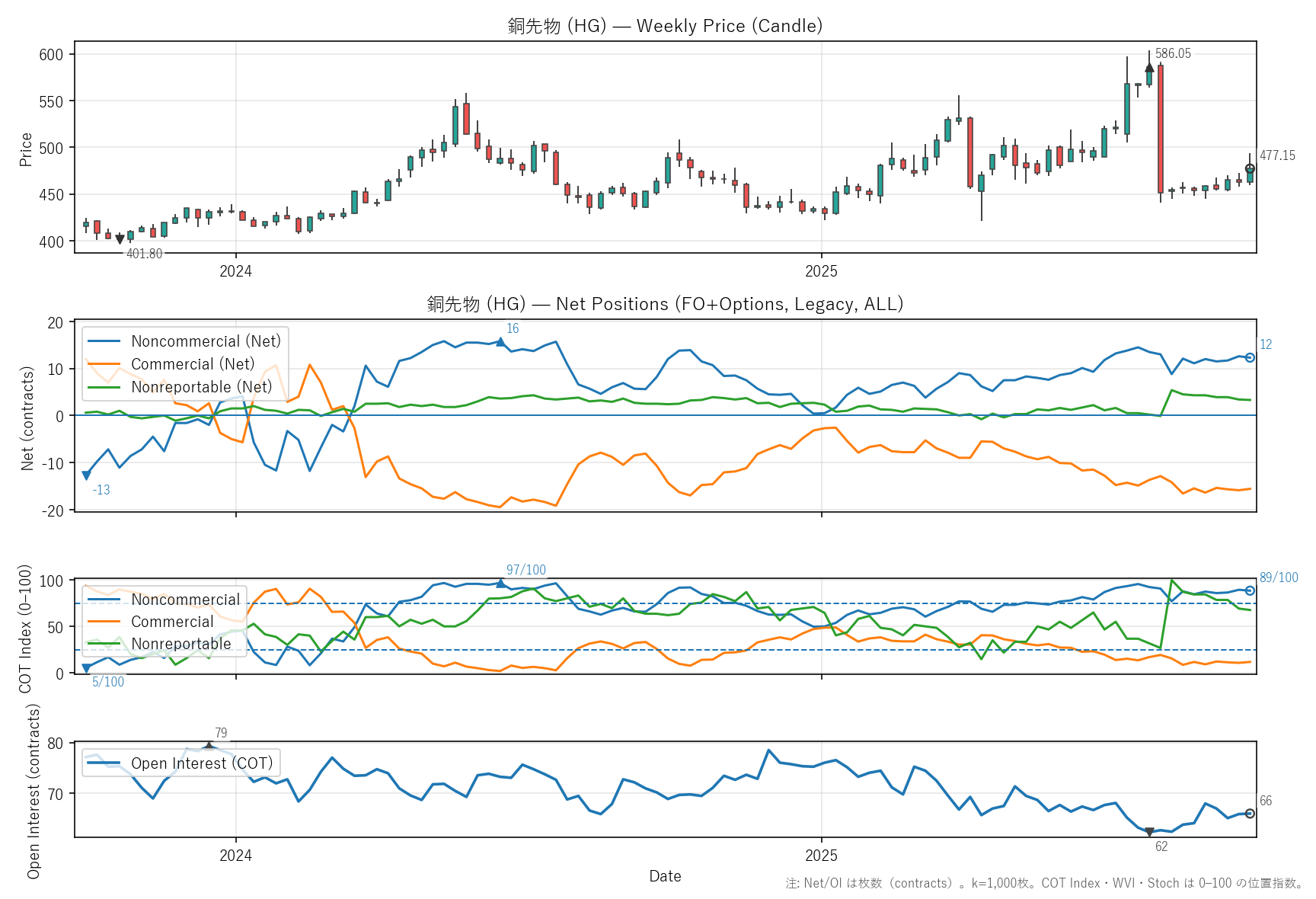This screenshot has height=899, width=1316.
Task: Toggle the Commercial (Net) legend entry
Action: [x=193, y=364]
